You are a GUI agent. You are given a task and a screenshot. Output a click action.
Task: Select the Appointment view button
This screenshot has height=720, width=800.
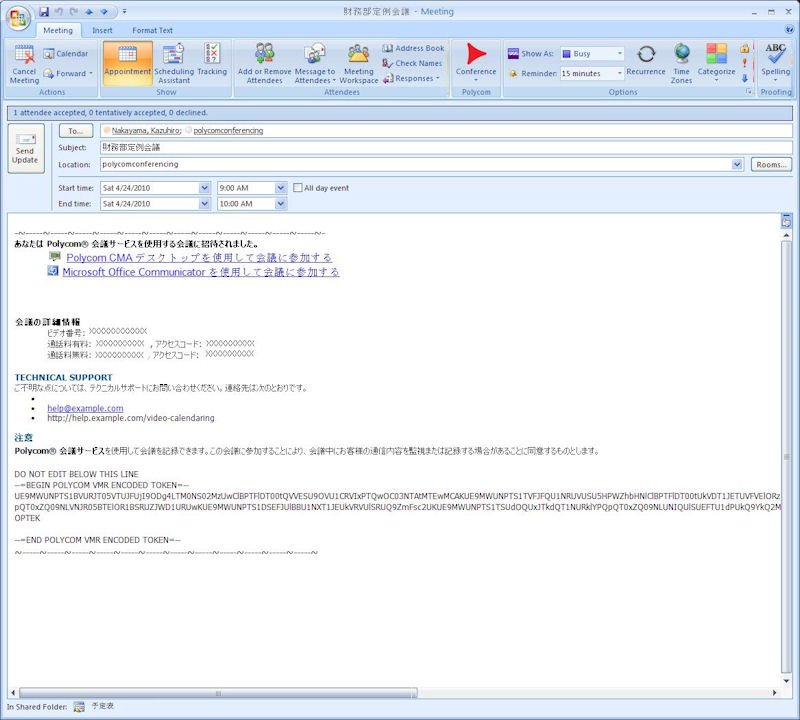click(x=128, y=63)
